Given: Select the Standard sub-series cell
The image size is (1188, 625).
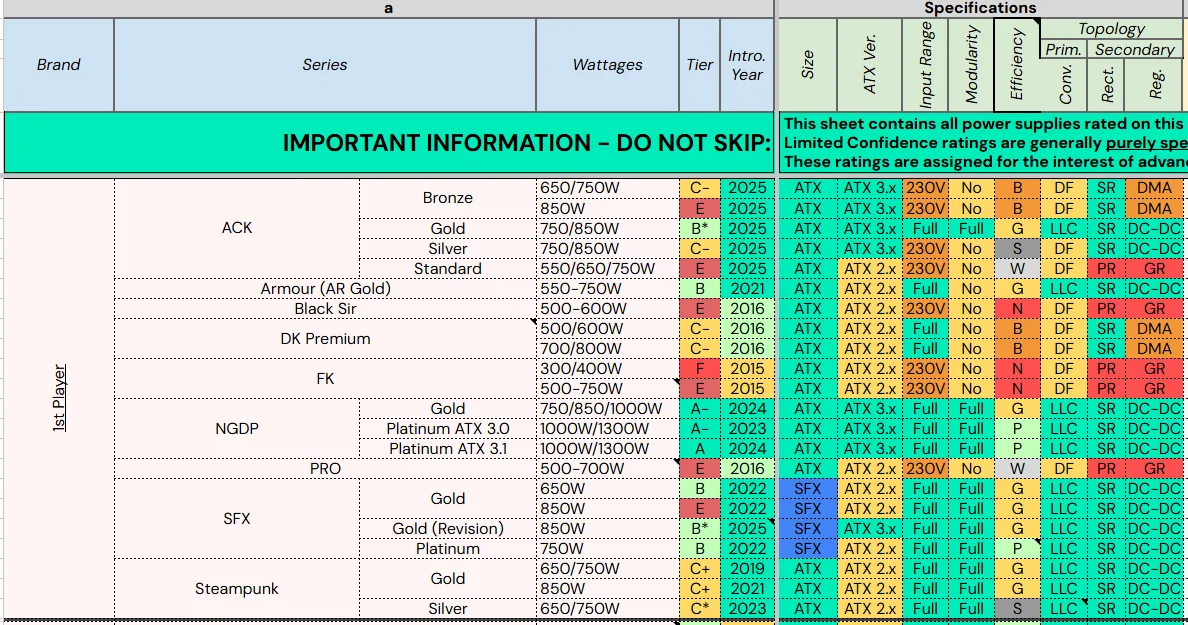Looking at the screenshot, I should coord(448,268).
